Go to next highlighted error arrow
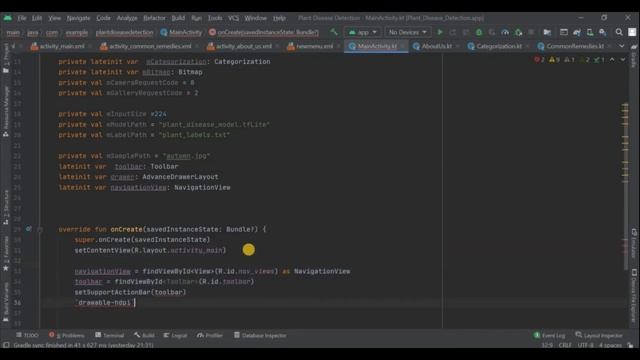 623,60
